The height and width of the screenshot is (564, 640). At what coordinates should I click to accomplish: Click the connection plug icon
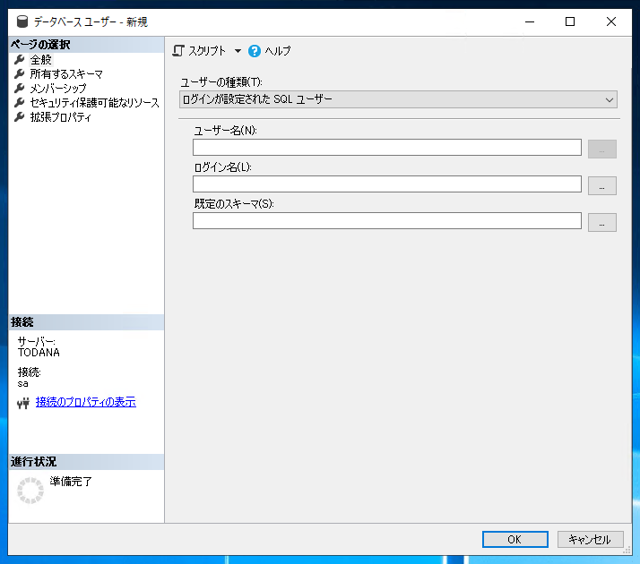[23, 403]
